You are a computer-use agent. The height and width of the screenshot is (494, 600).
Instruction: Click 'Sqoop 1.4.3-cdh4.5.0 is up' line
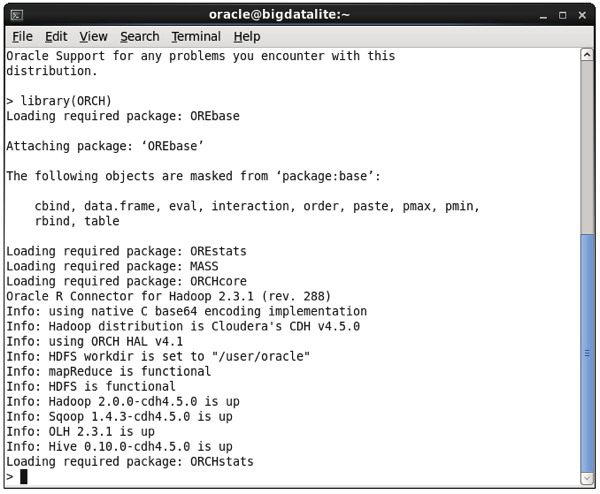(119, 416)
